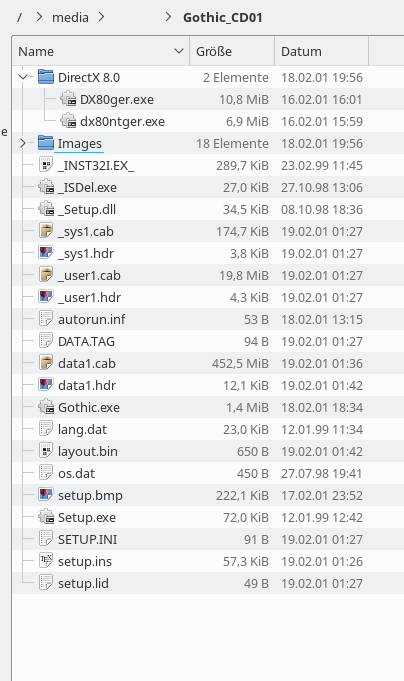Image resolution: width=404 pixels, height=681 pixels.
Task: Click the _user1.cab archive icon
Action: (x=46, y=275)
